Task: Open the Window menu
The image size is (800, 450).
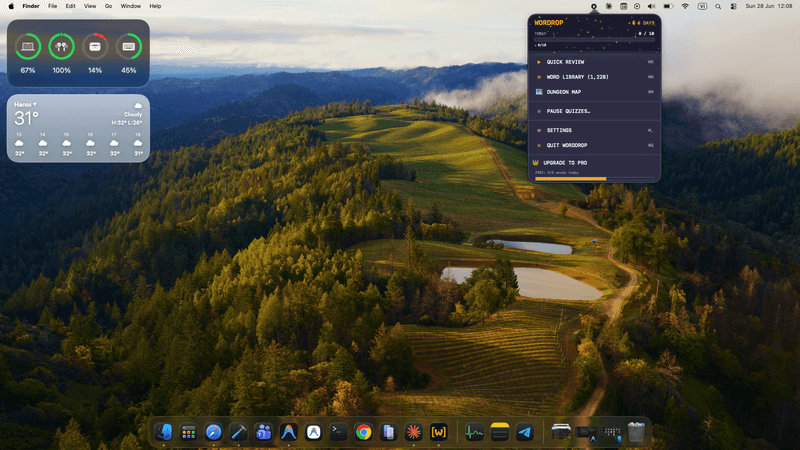Action: coord(131,6)
